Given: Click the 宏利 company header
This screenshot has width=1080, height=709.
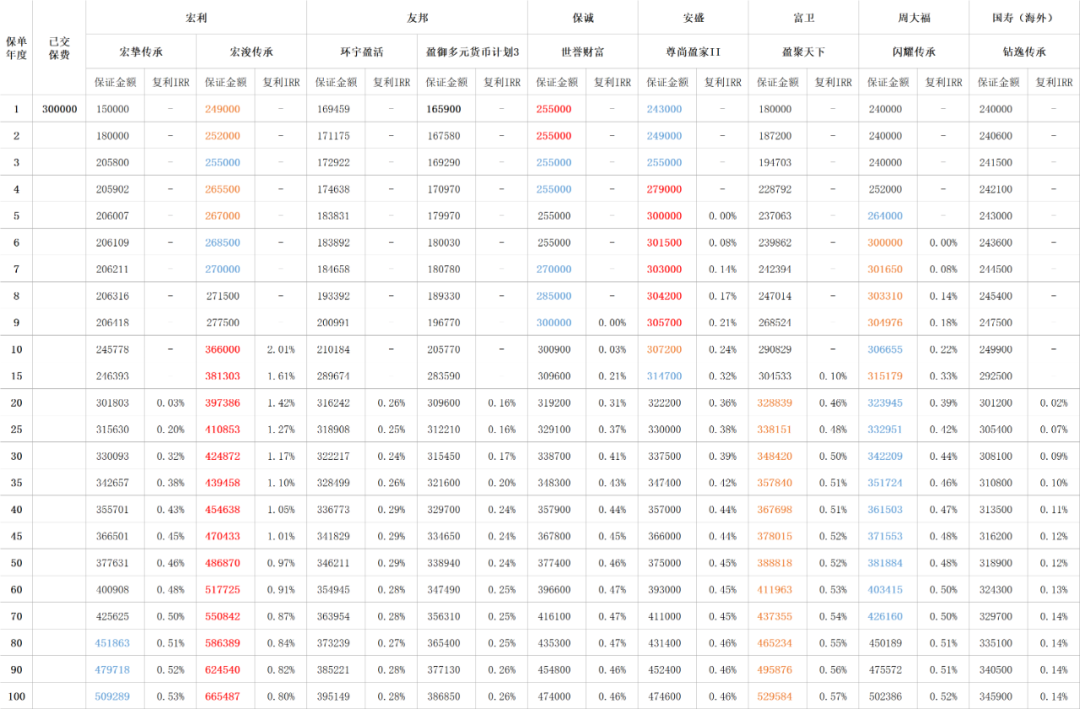Looking at the screenshot, I should [x=196, y=18].
